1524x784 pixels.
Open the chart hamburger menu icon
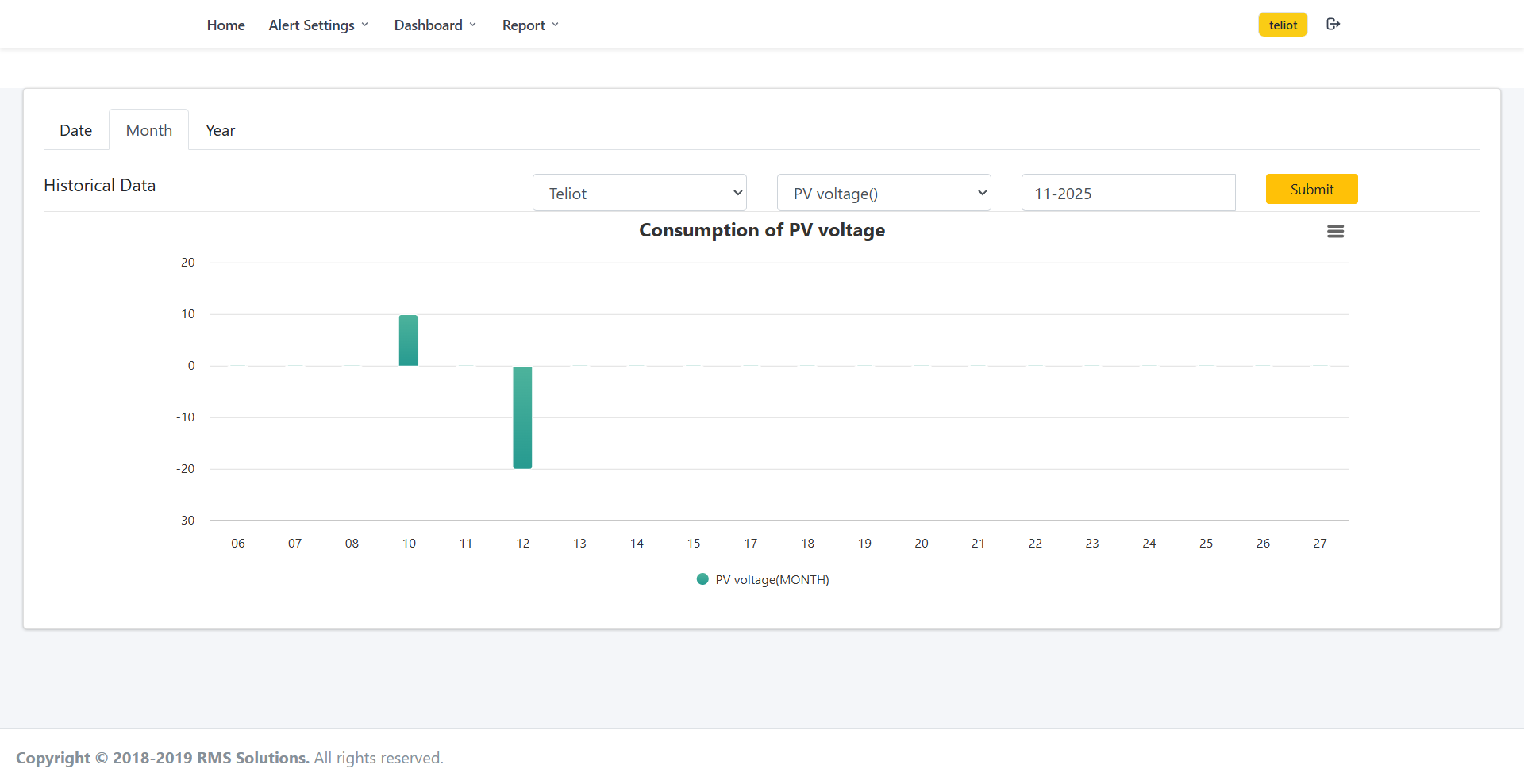pos(1335,232)
